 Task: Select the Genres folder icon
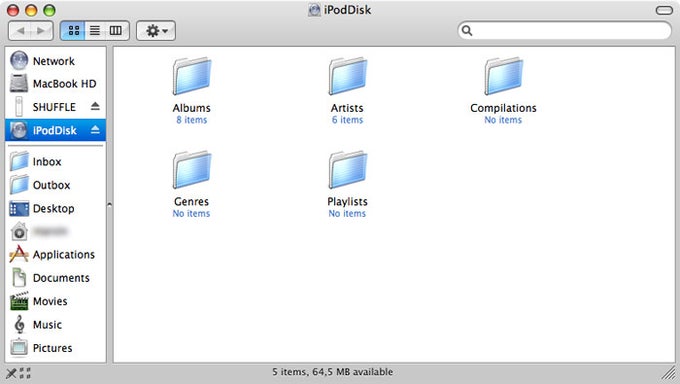pos(192,170)
